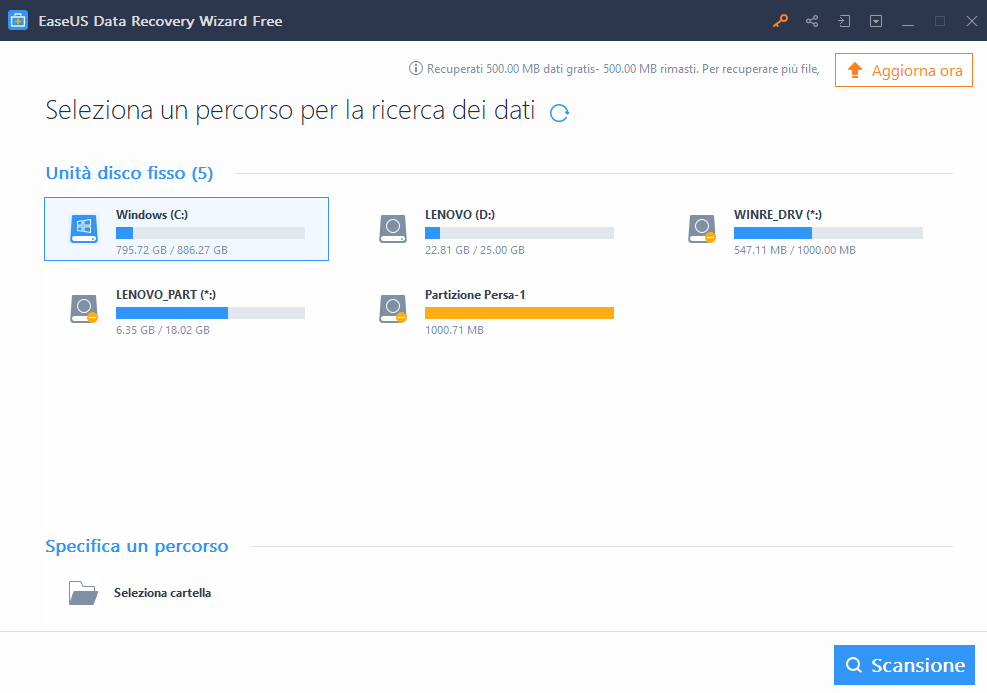Close the EaseUS window
This screenshot has width=987, height=693.
[971, 21]
